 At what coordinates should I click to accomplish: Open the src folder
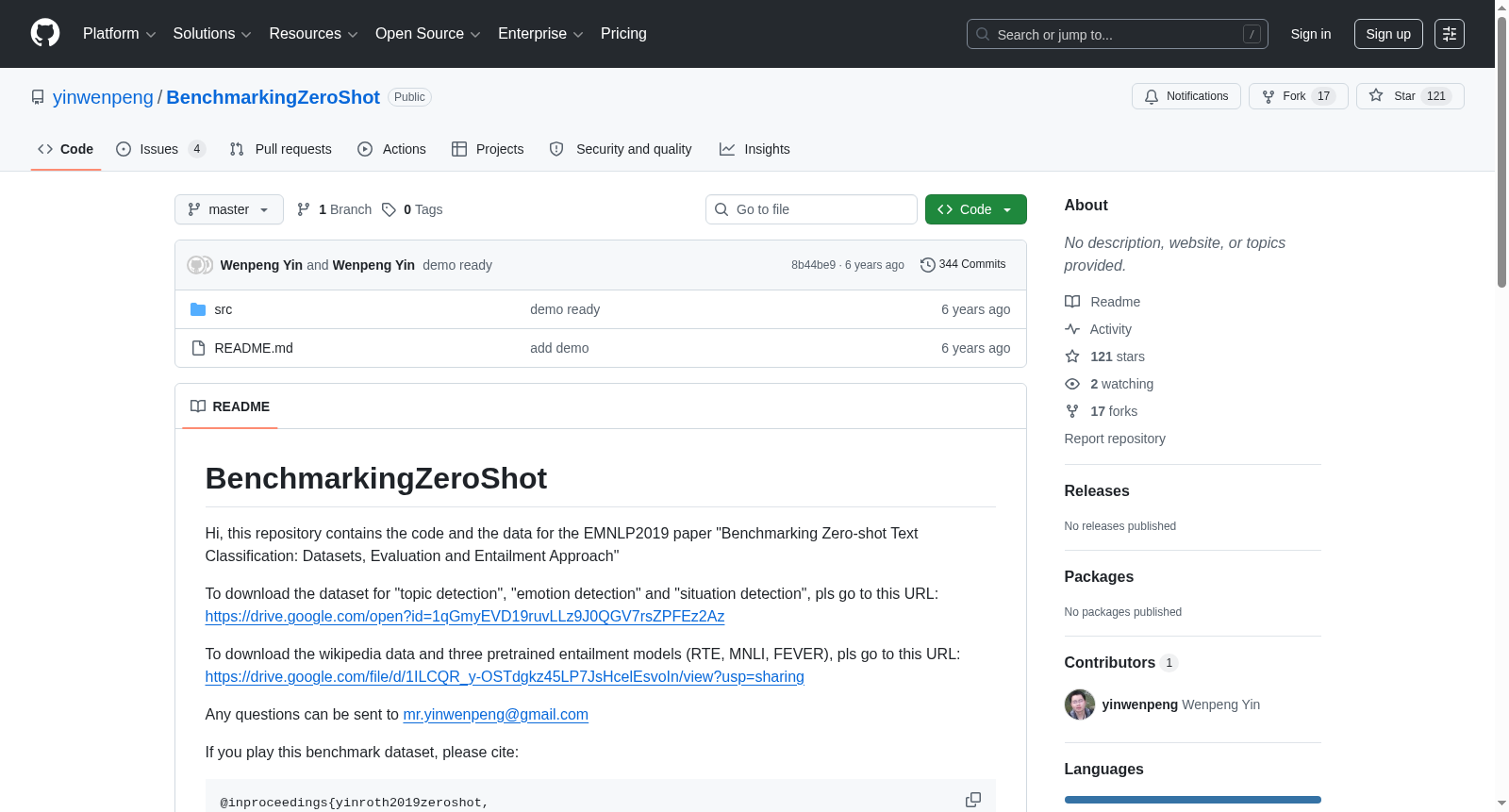pyautogui.click(x=224, y=309)
